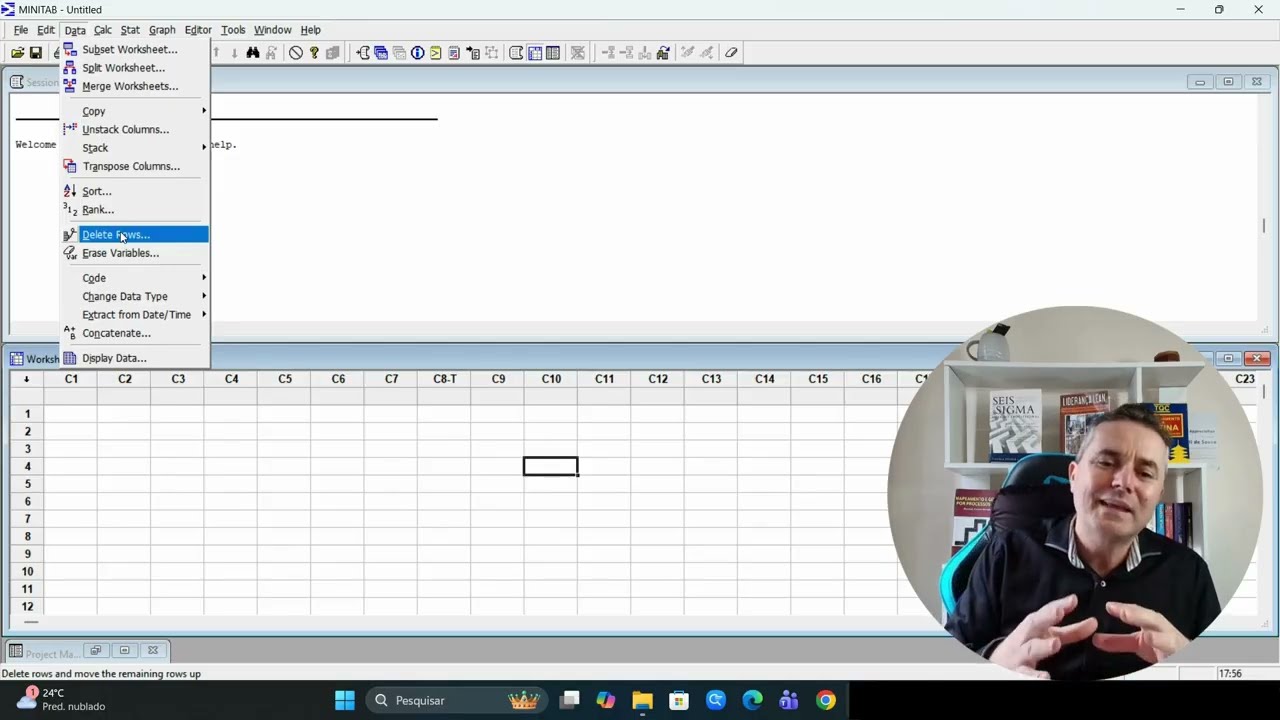Restore the minimized Project Manager window
Image resolution: width=1280 pixels, height=720 pixels.
[96, 650]
